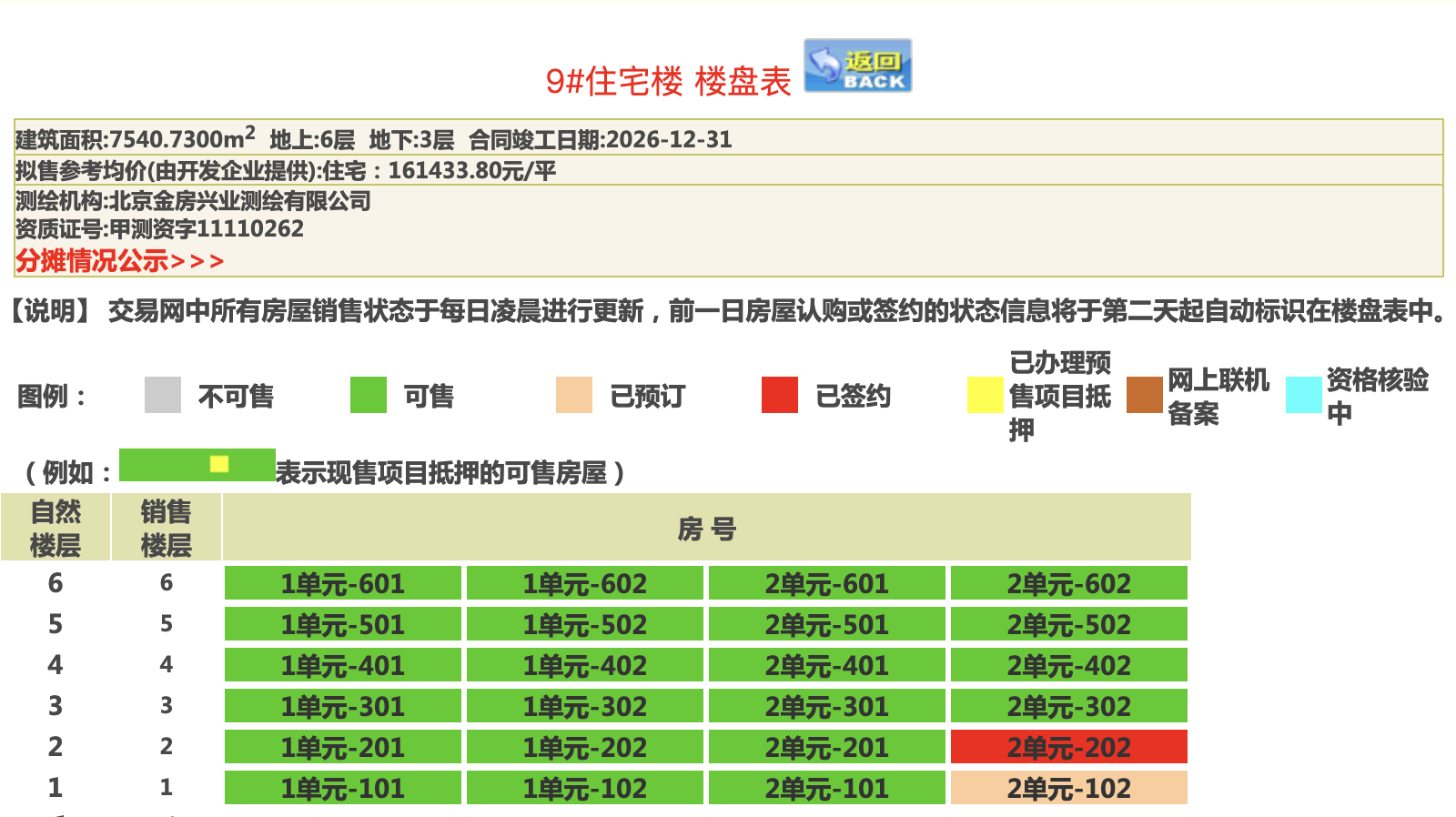Click the Back (返回) button icon
The width and height of the screenshot is (1456, 817).
[x=857, y=66]
